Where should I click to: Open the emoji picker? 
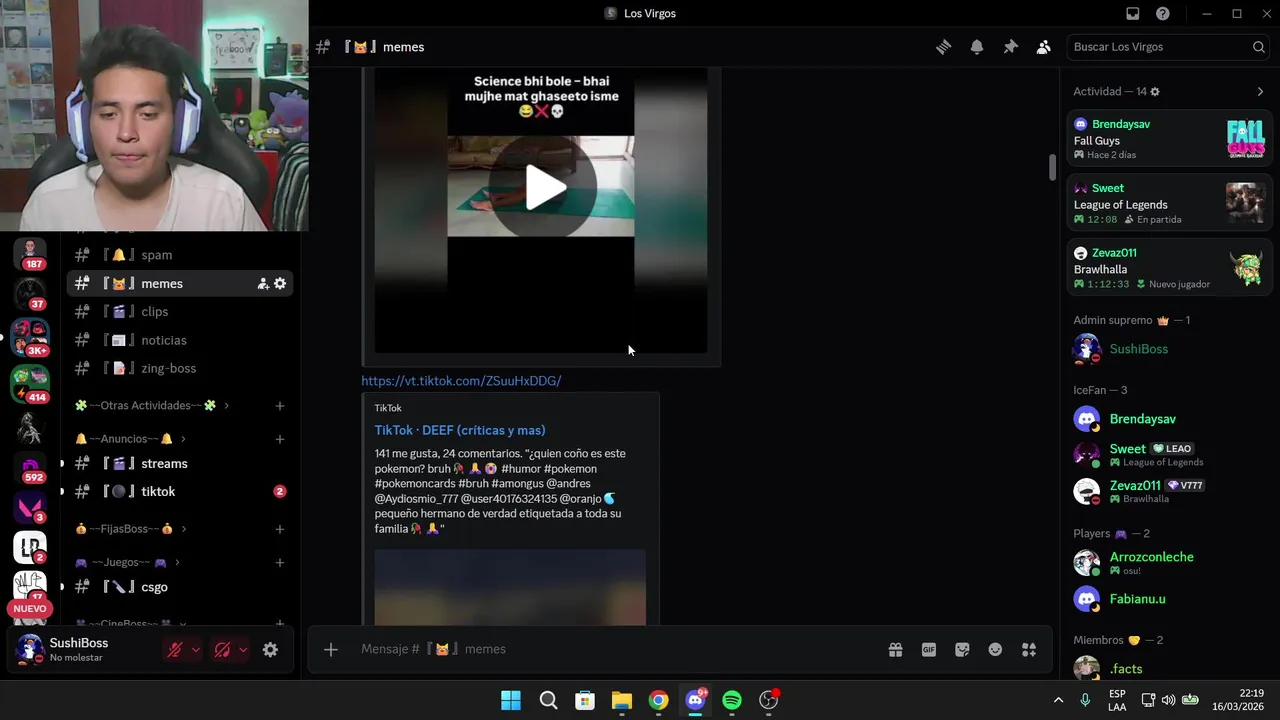point(995,649)
